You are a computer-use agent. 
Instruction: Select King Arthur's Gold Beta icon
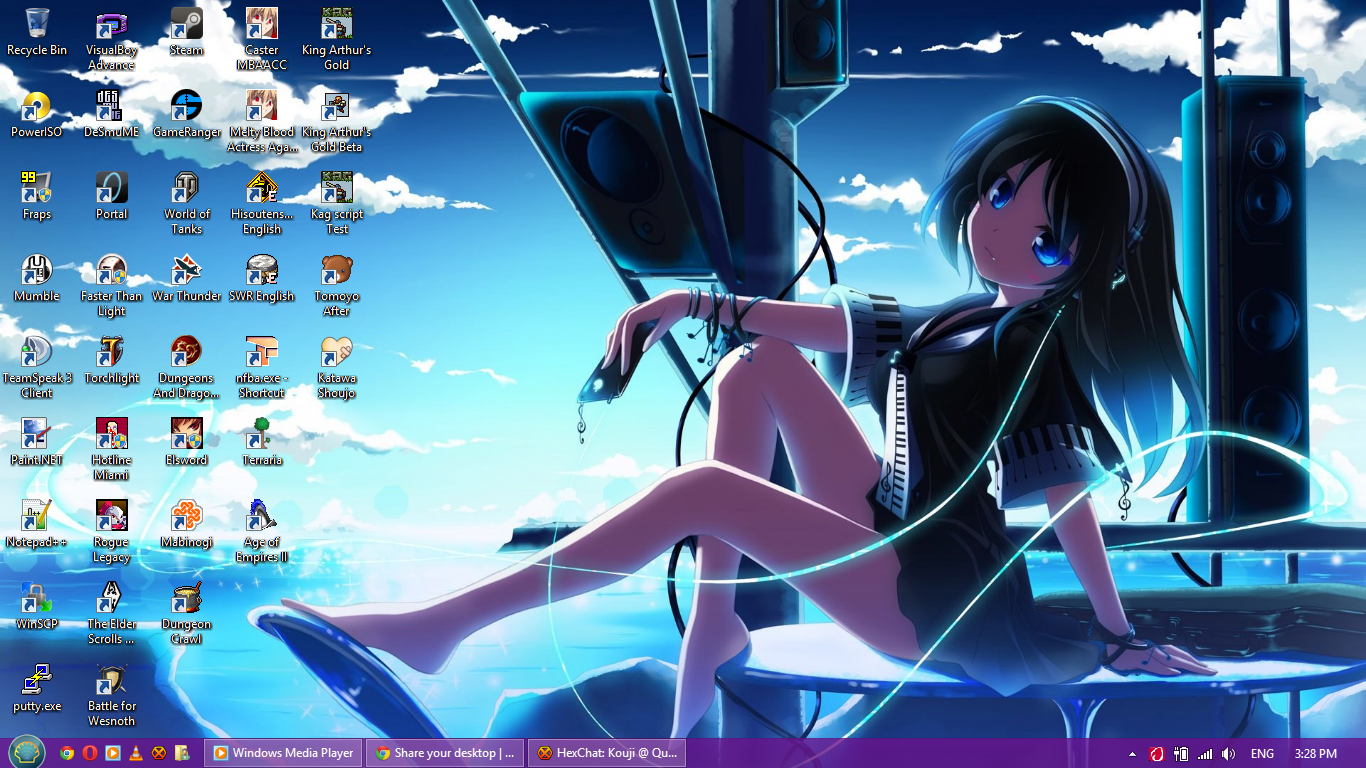point(337,120)
